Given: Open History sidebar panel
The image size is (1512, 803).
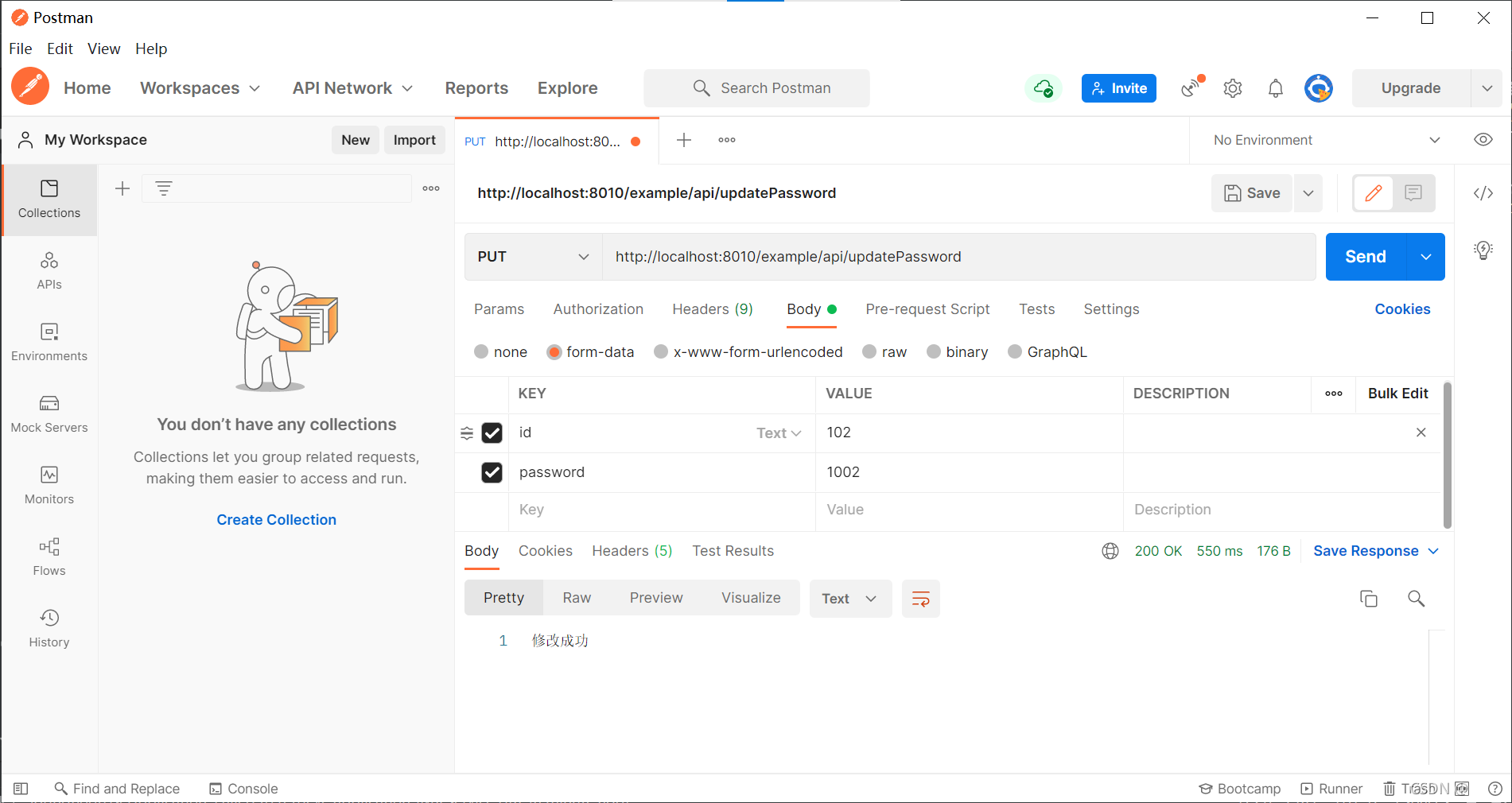Looking at the screenshot, I should 49,629.
